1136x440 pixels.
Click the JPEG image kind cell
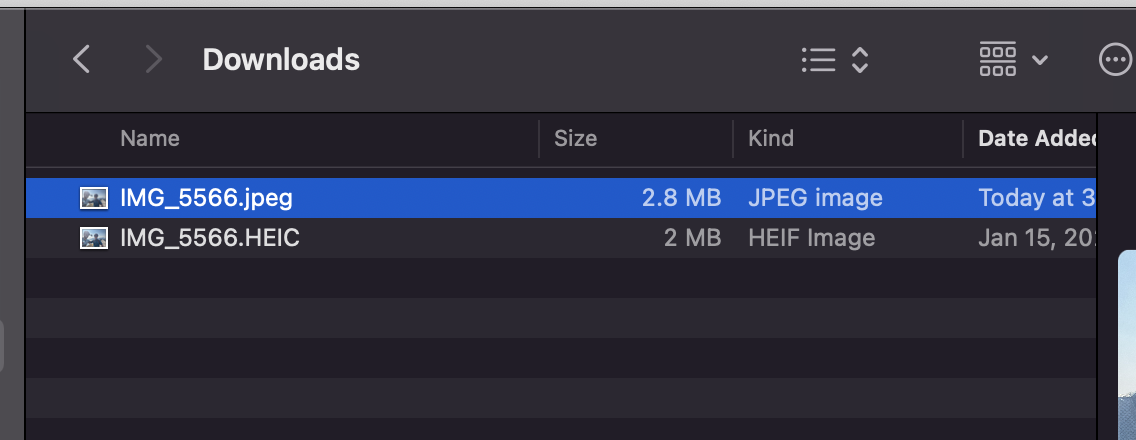815,198
